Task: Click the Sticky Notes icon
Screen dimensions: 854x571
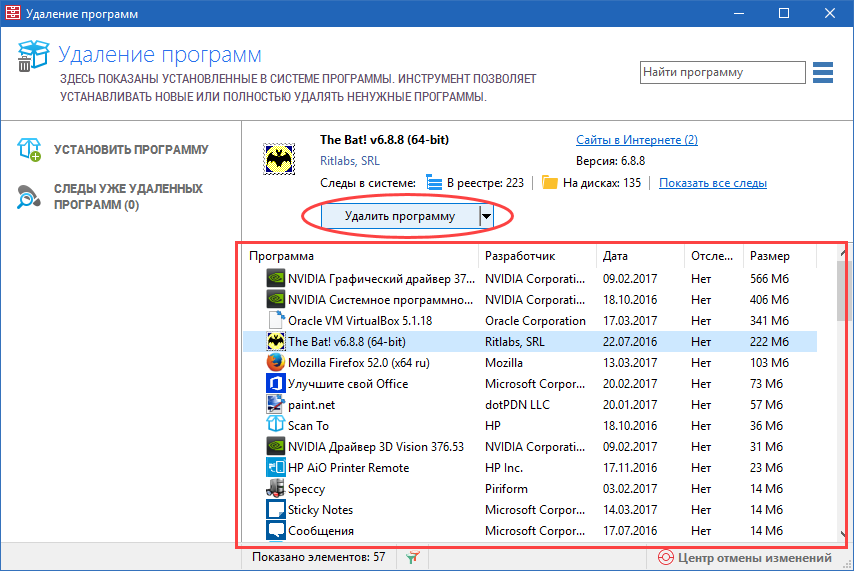Action: pyautogui.click(x=276, y=509)
